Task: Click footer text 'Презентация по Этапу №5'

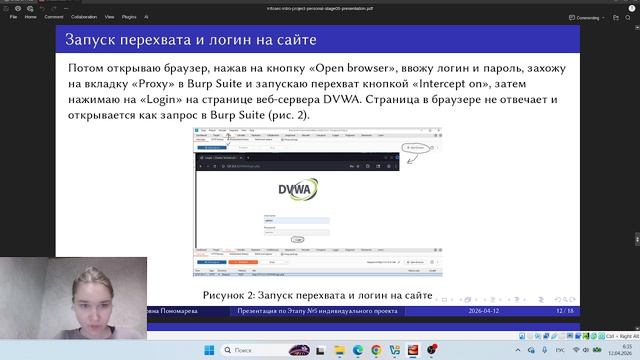Action: tap(317, 311)
